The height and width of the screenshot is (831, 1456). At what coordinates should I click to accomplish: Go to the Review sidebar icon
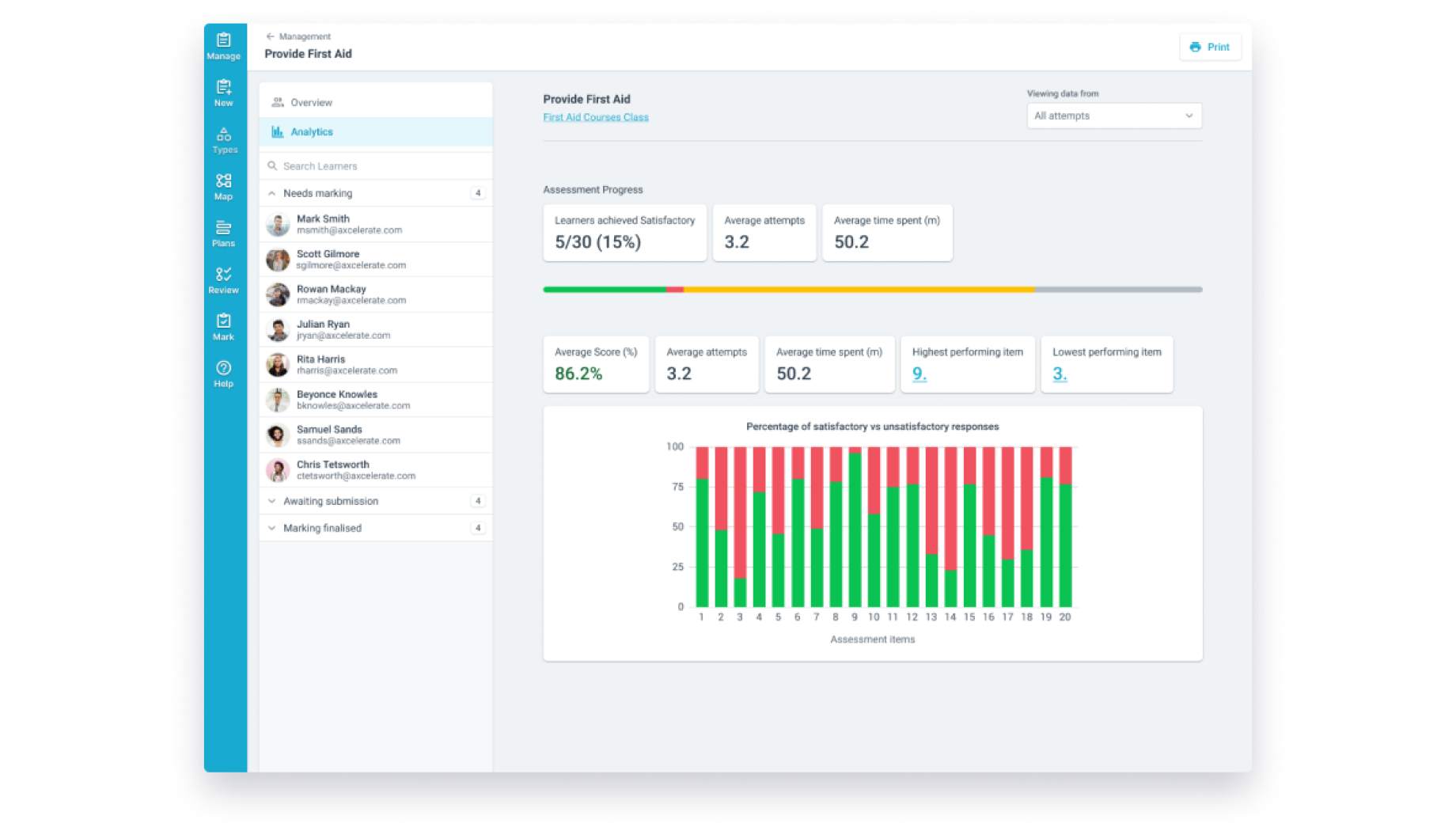[224, 279]
